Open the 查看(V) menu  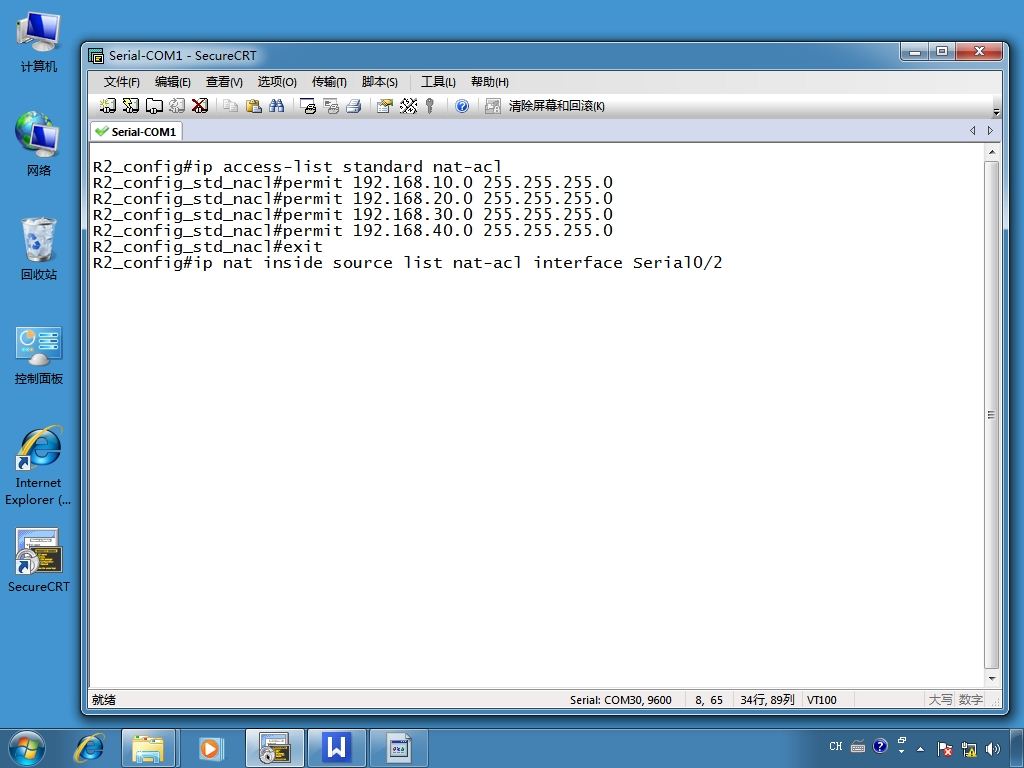pos(224,82)
